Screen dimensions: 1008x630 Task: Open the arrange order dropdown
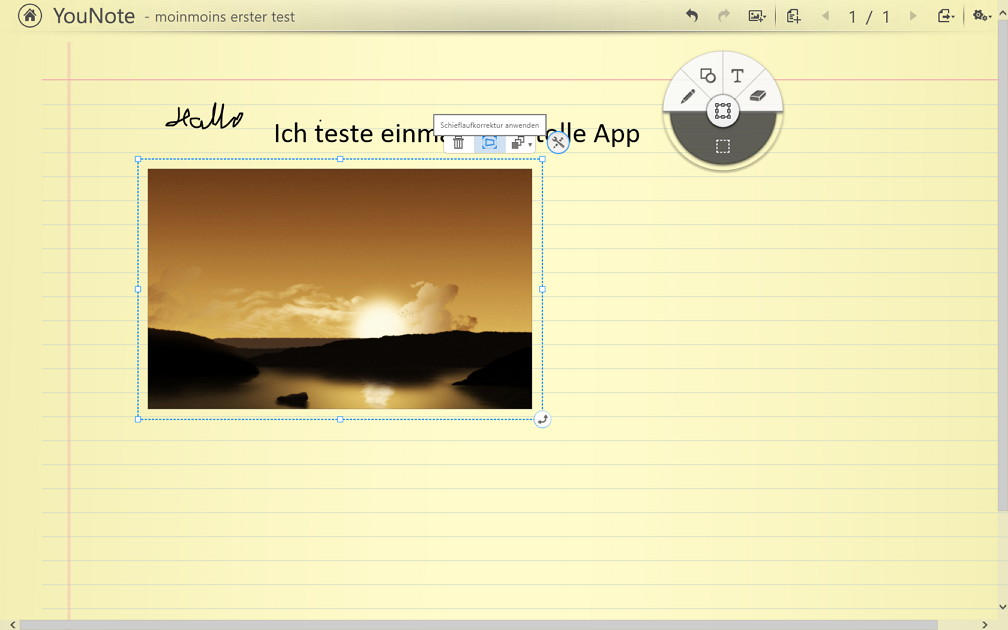click(521, 143)
